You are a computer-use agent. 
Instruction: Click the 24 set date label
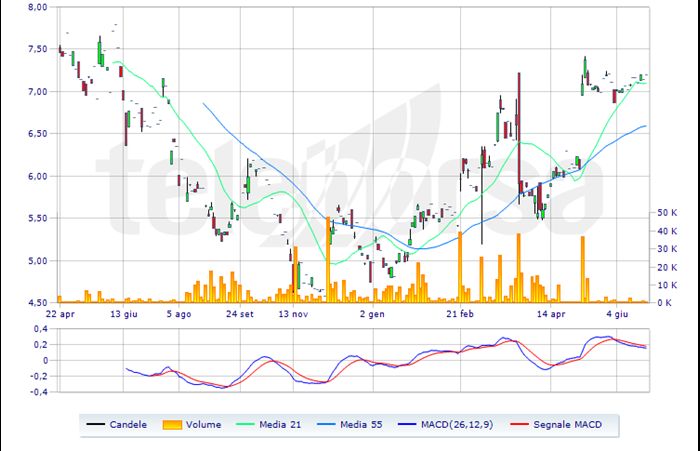(240, 314)
